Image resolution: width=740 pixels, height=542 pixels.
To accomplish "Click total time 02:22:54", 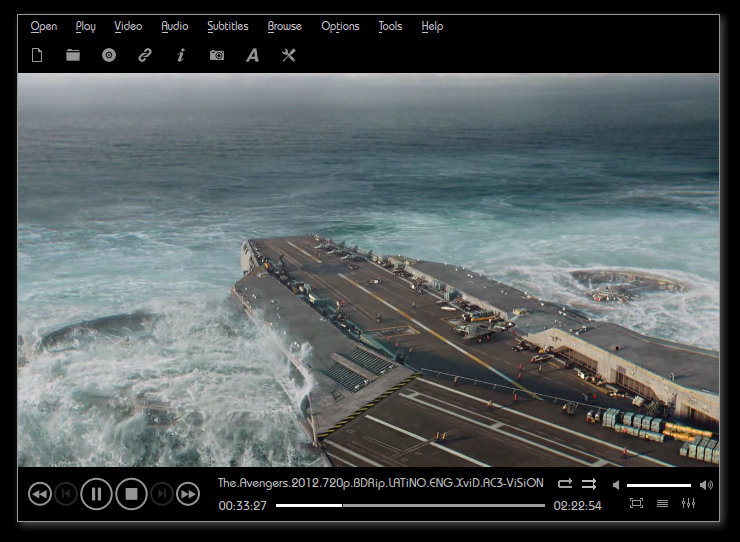I will [x=578, y=506].
